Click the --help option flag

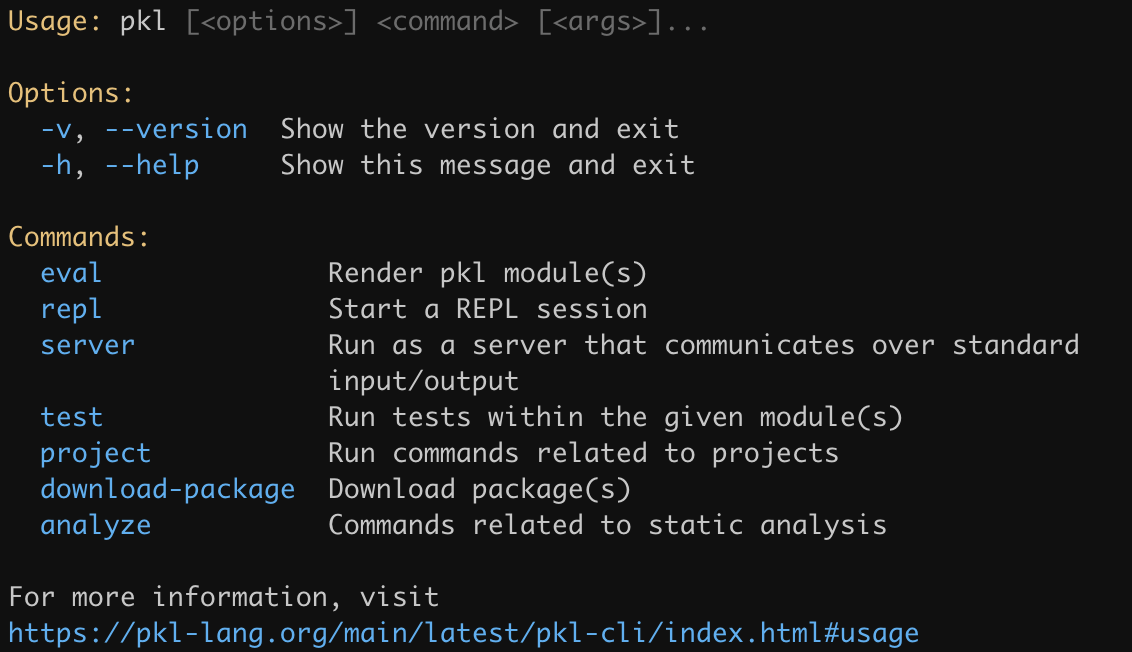[x=152, y=165]
